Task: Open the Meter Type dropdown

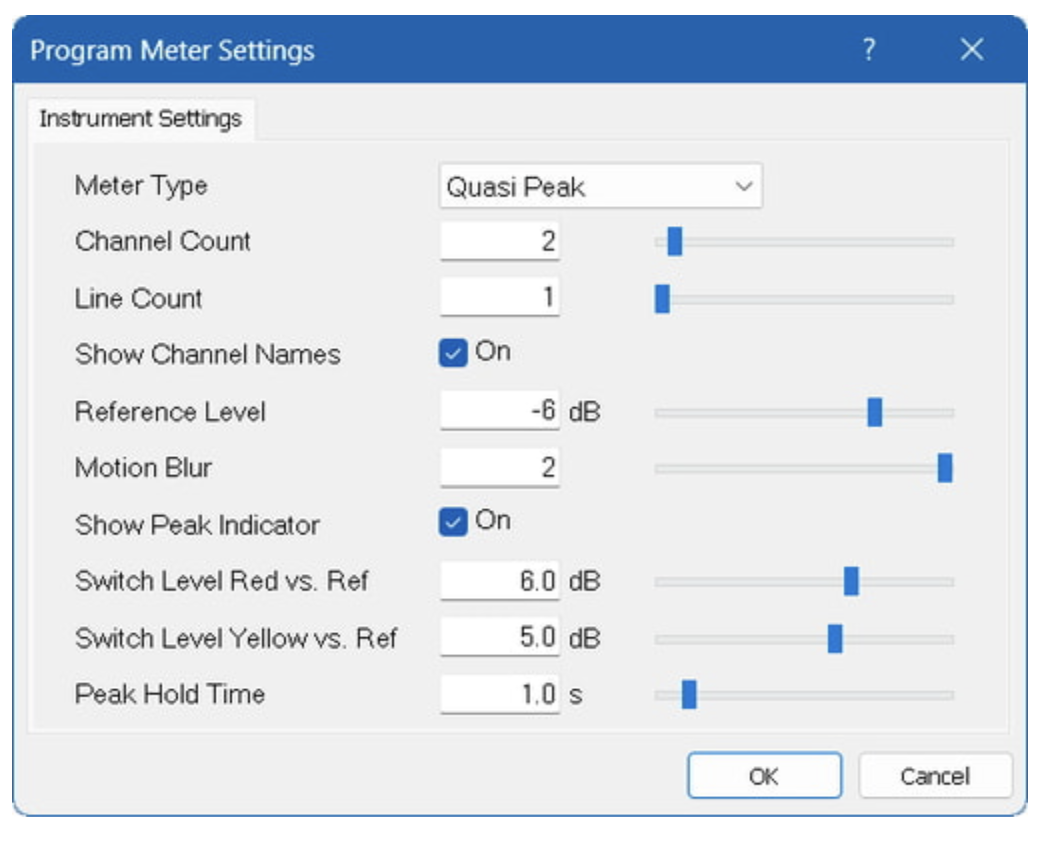Action: [x=600, y=187]
